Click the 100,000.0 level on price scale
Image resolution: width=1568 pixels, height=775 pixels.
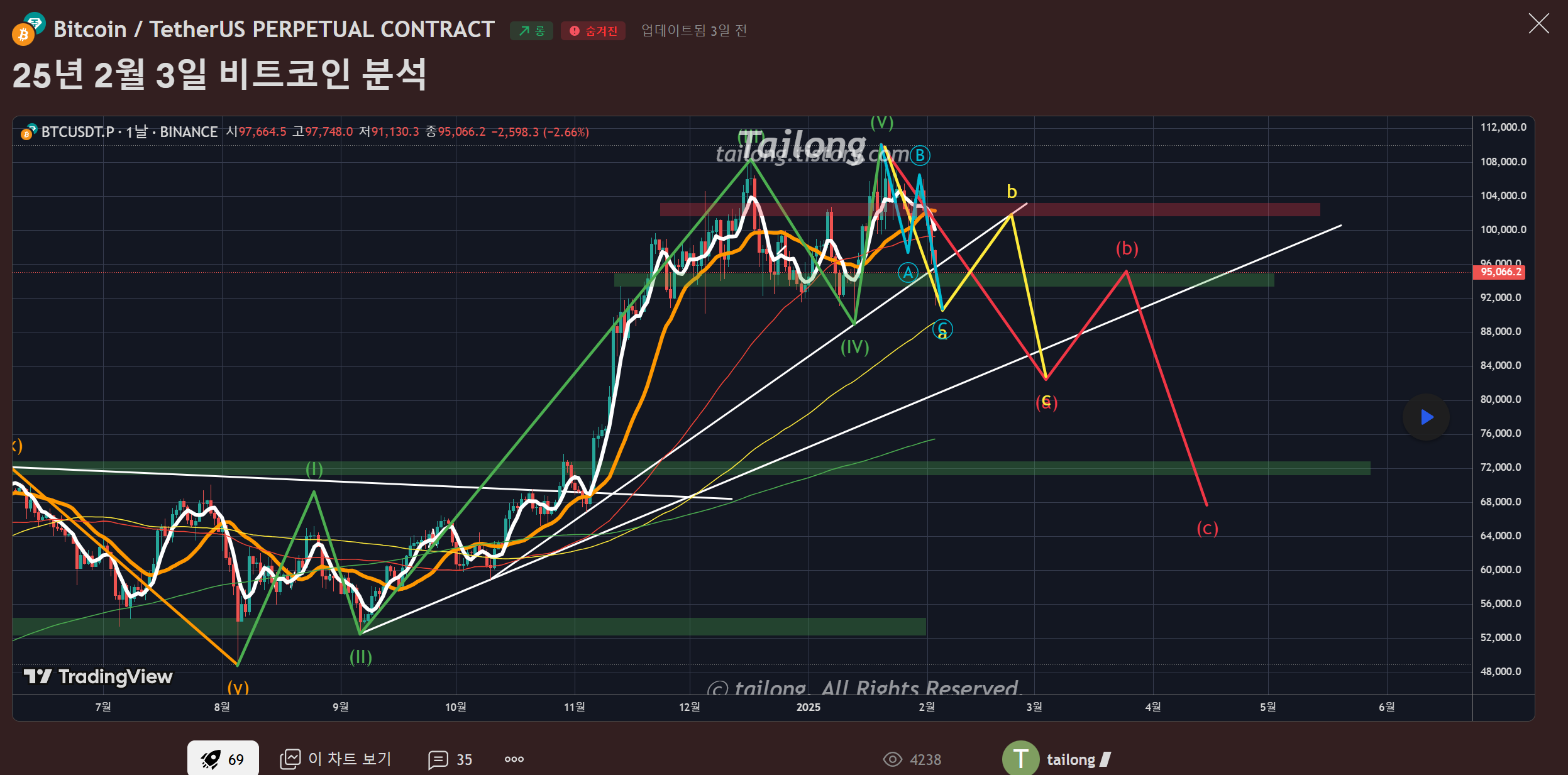click(1503, 229)
